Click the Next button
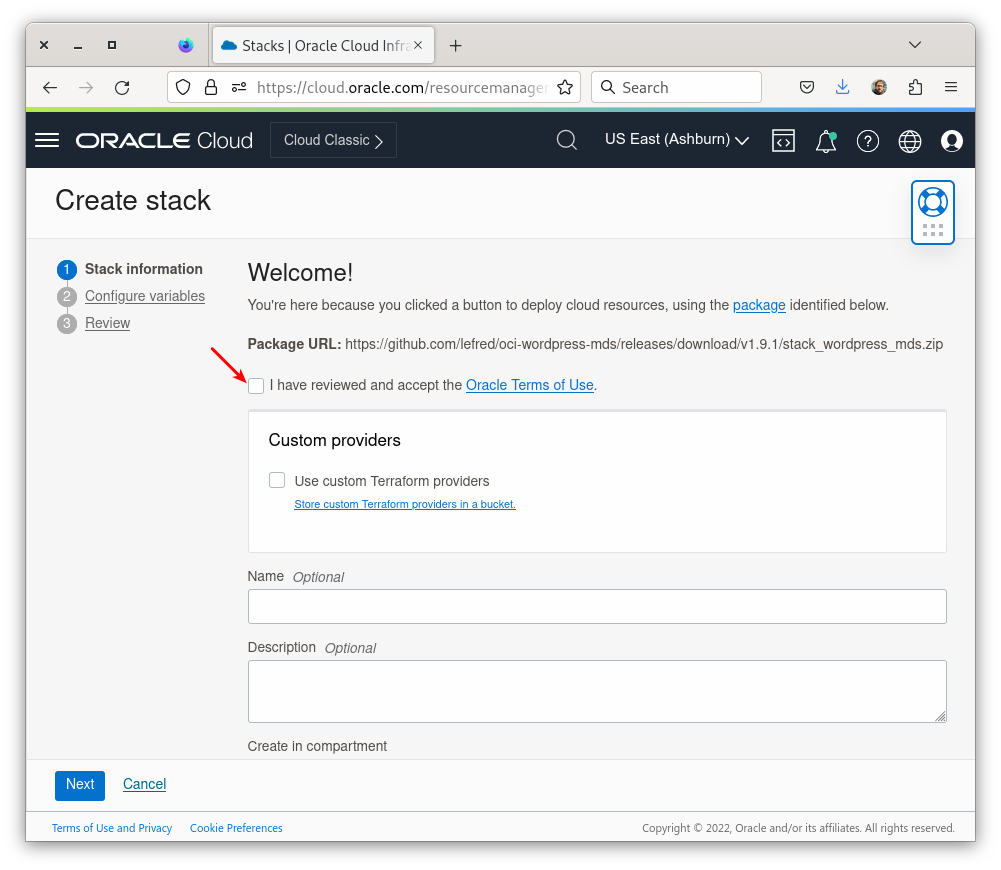The height and width of the screenshot is (870, 1001). 79,785
